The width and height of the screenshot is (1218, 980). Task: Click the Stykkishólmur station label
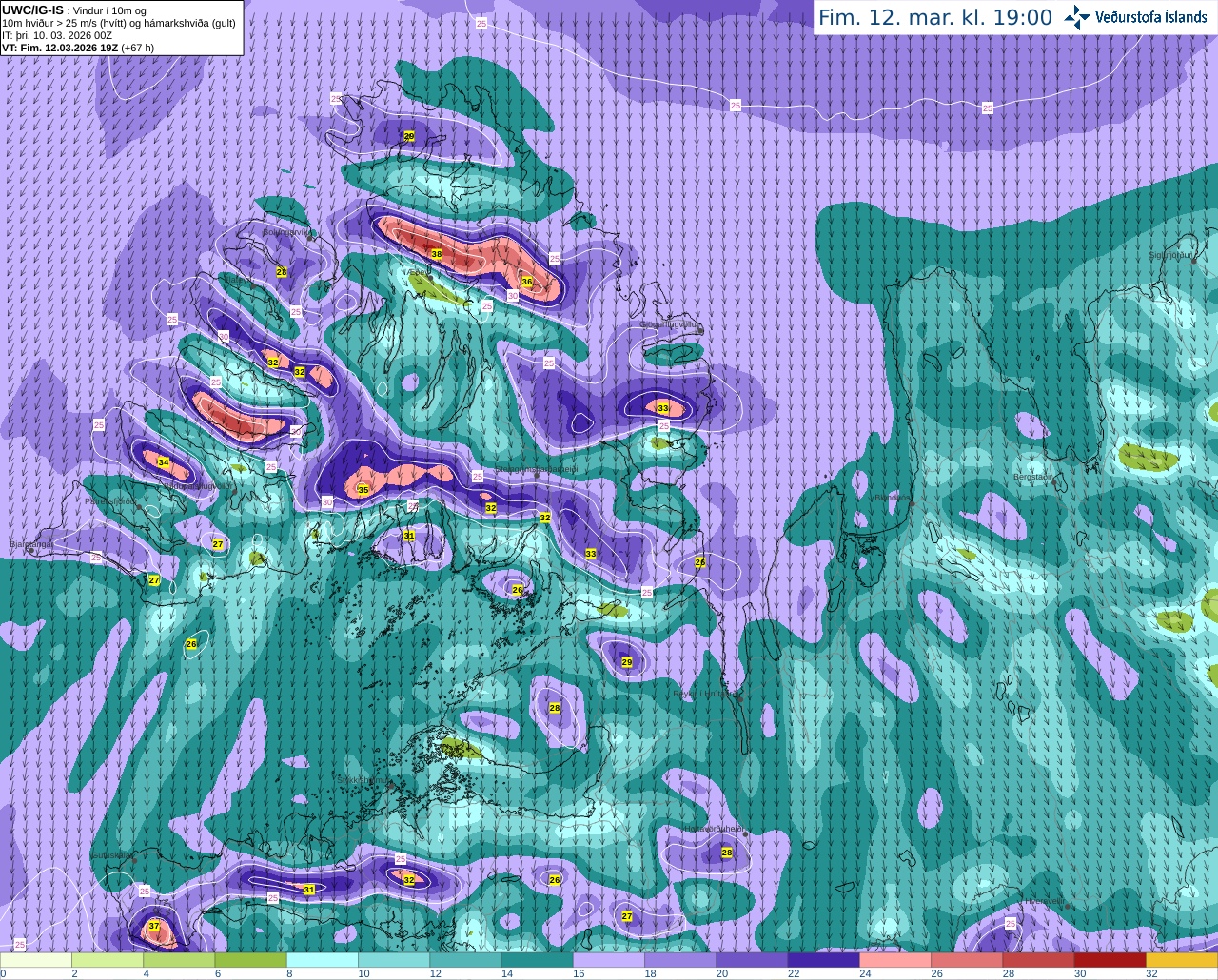pyautogui.click(x=363, y=780)
